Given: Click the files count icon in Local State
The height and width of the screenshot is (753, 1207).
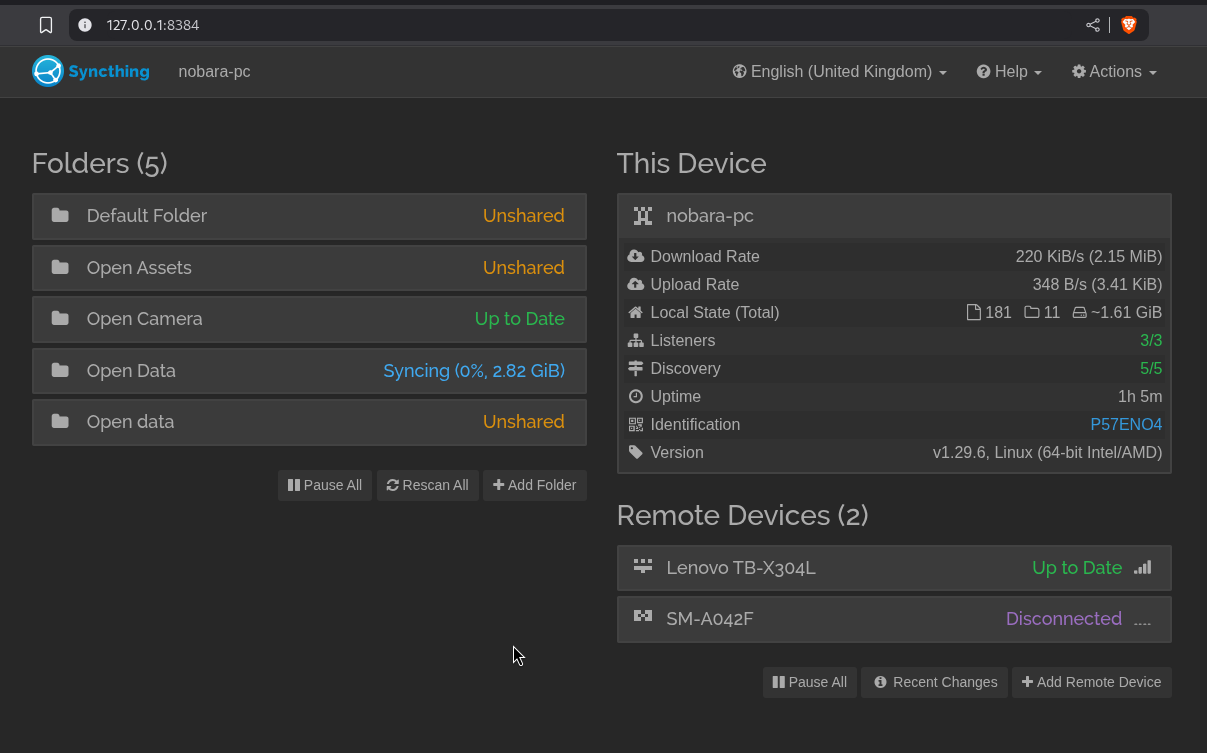Looking at the screenshot, I should [x=974, y=312].
